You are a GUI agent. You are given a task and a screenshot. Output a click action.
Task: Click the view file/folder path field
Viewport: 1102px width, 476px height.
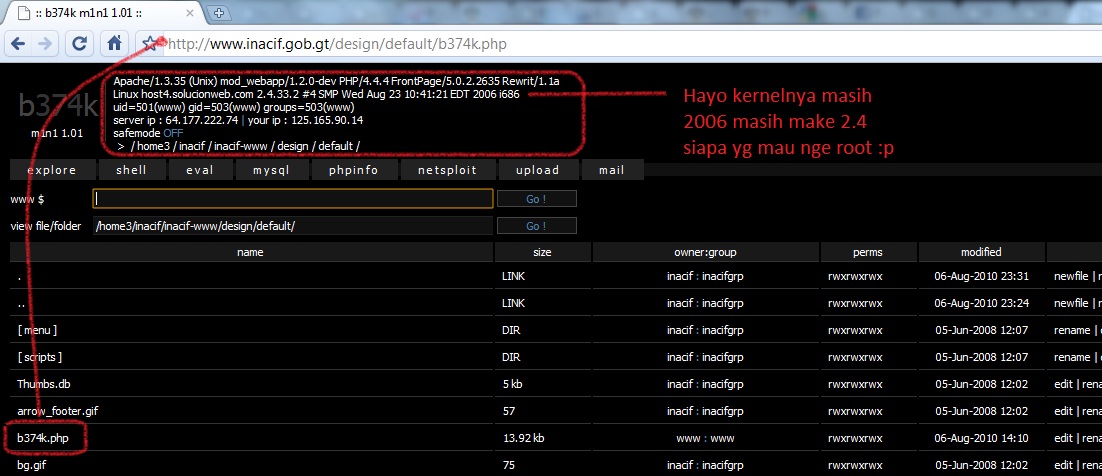click(x=292, y=226)
